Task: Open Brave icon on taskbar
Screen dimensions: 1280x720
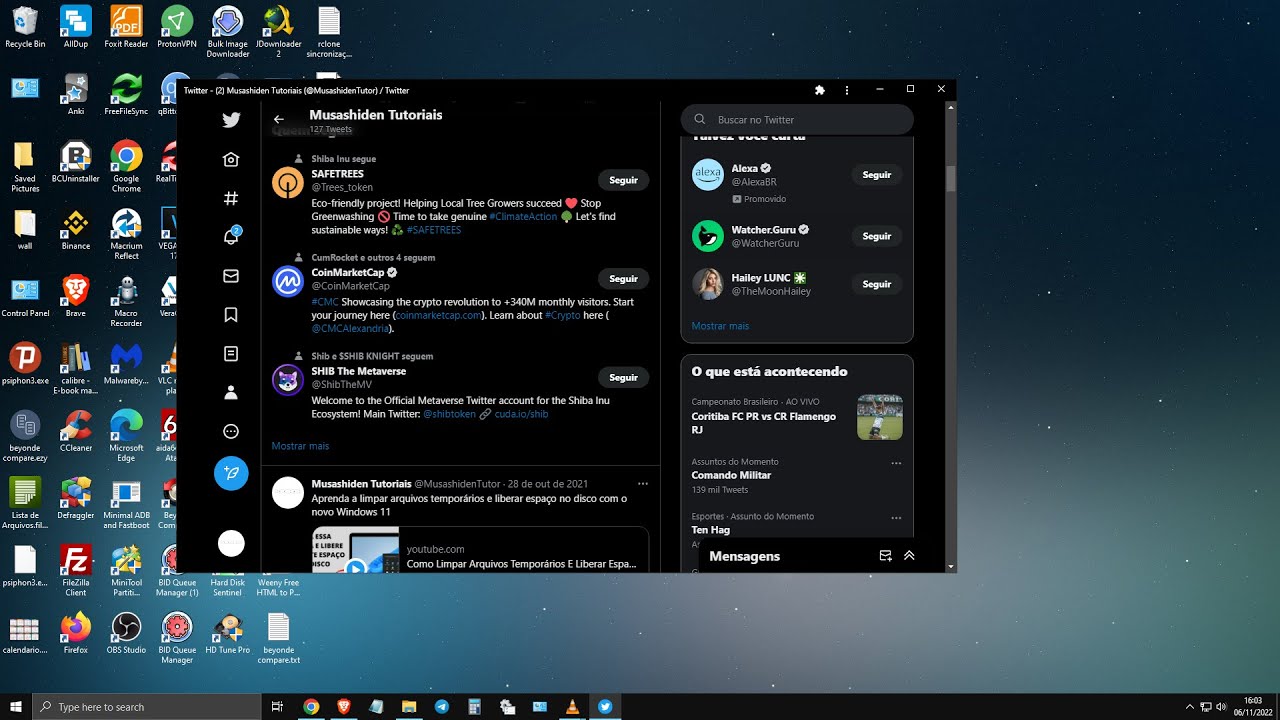Action: pyautogui.click(x=344, y=706)
